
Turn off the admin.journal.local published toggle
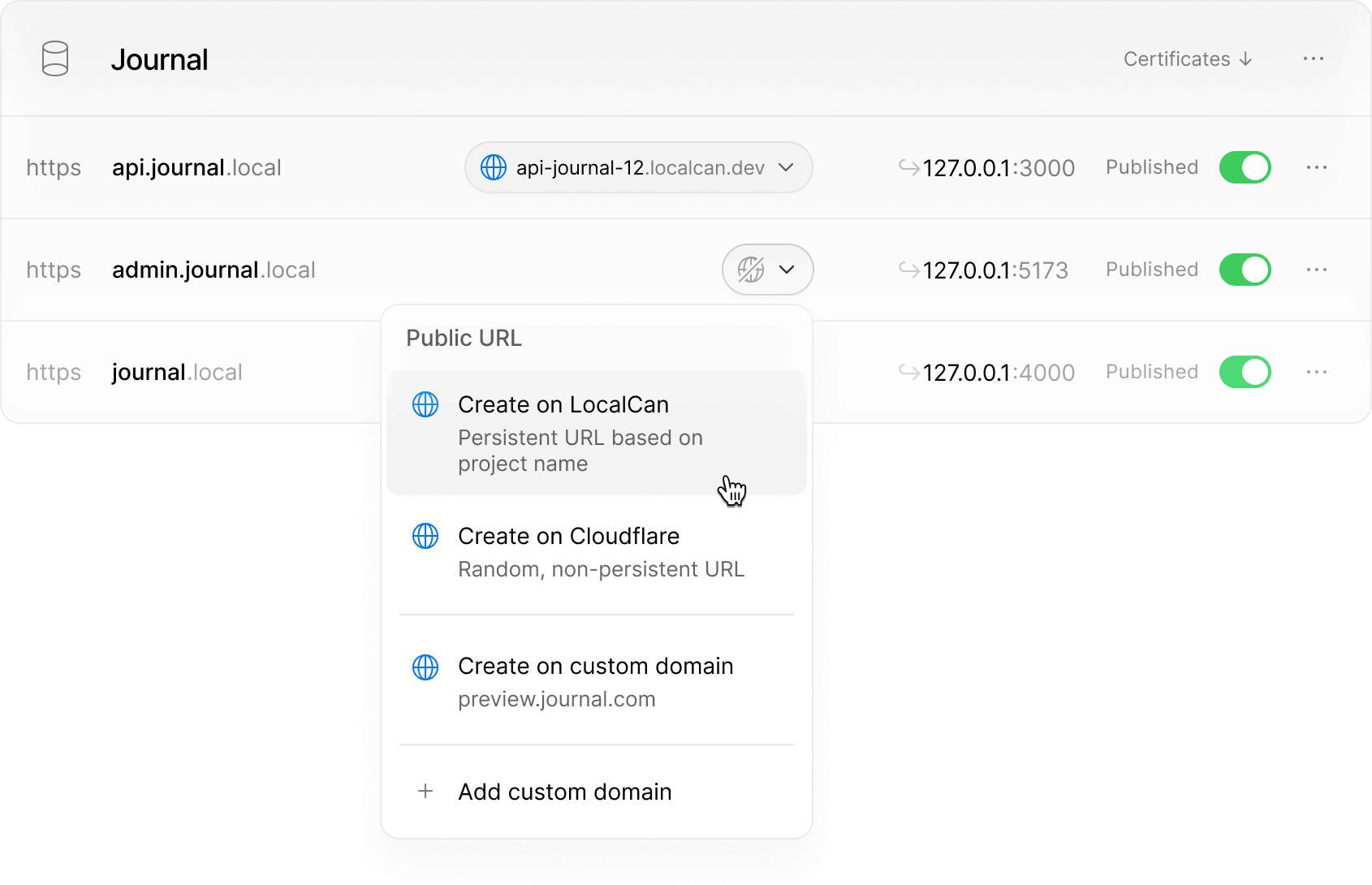click(x=1245, y=270)
